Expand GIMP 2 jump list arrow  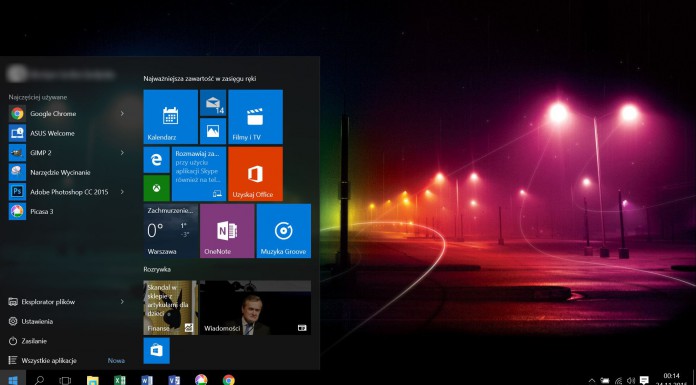(122, 153)
